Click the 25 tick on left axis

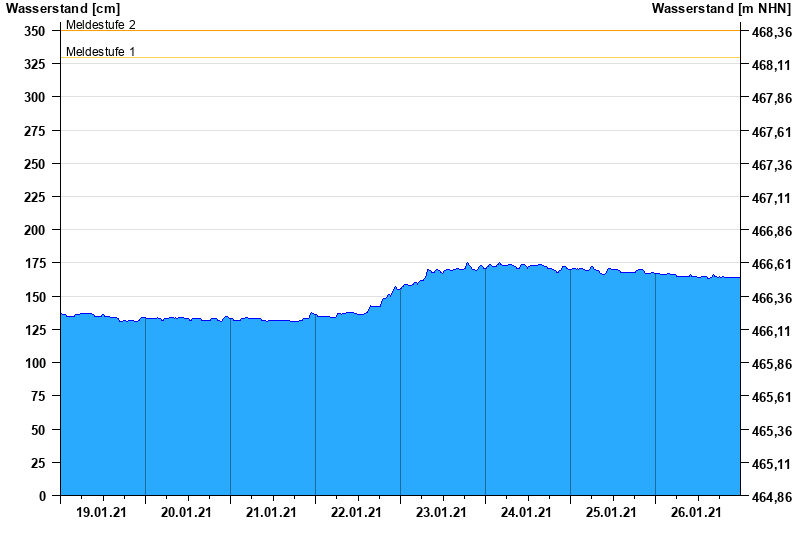click(38, 463)
